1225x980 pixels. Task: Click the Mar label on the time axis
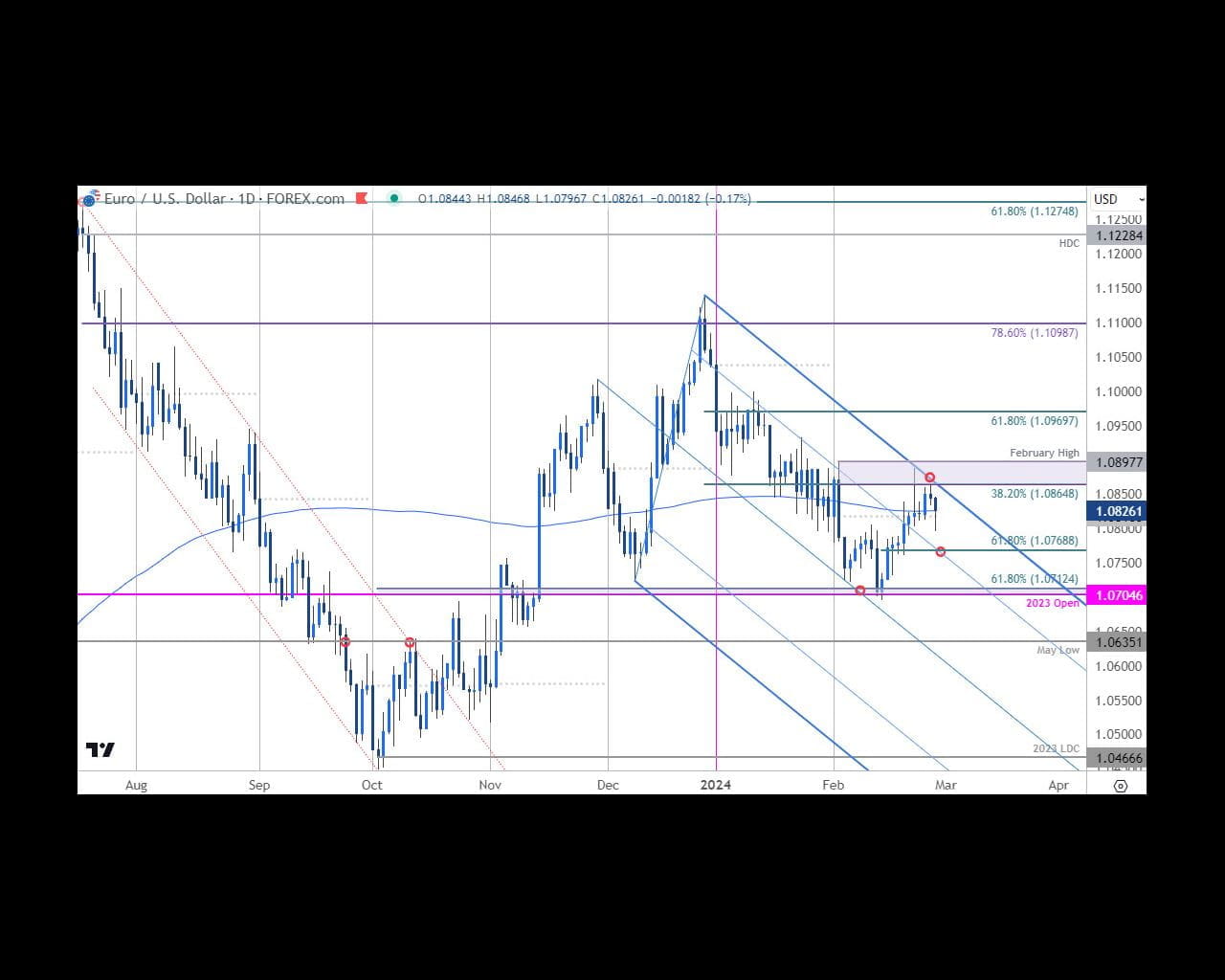tap(946, 785)
